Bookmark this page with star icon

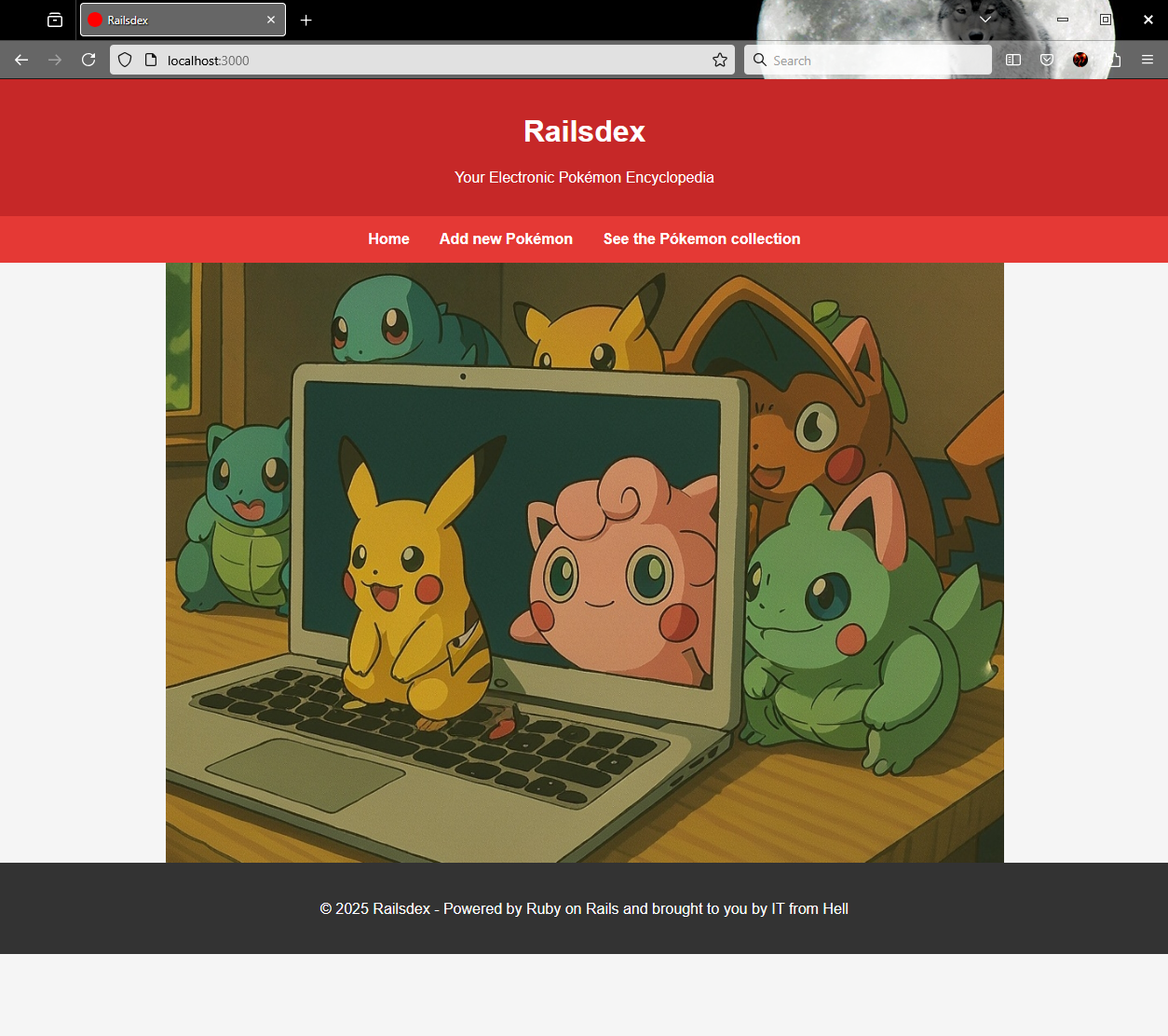720,60
